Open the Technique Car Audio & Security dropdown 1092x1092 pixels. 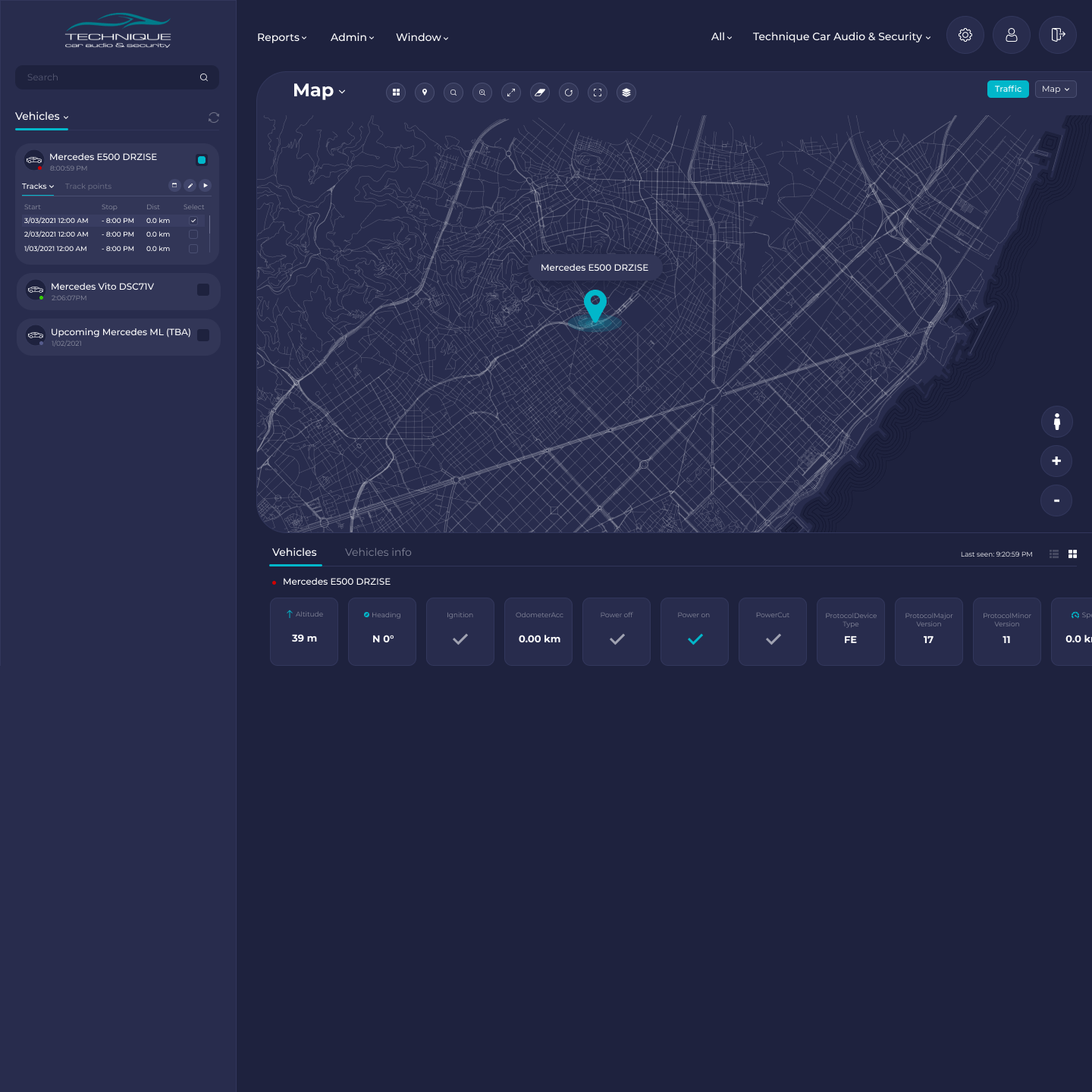pos(841,37)
